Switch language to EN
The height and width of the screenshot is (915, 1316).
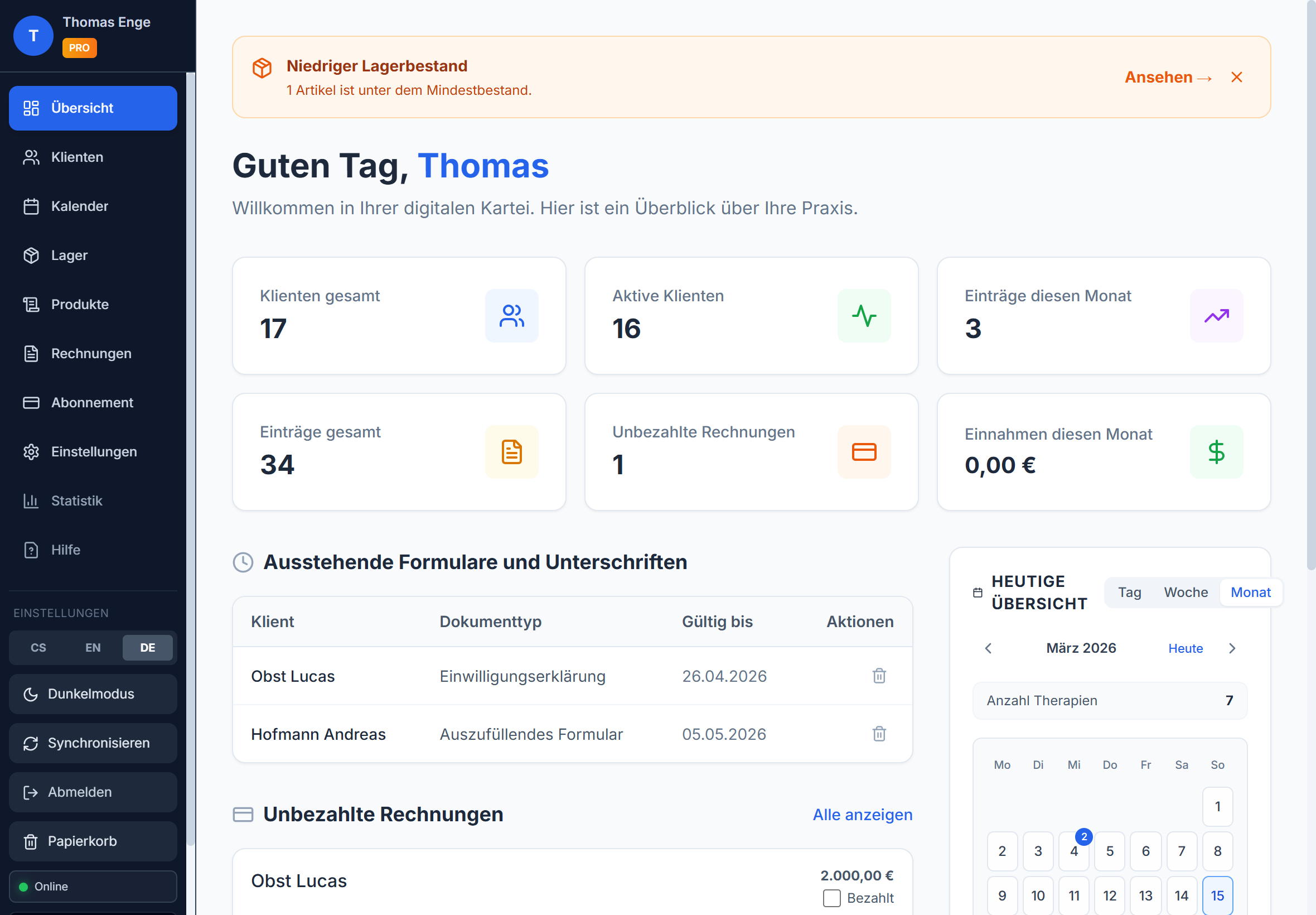coord(93,647)
